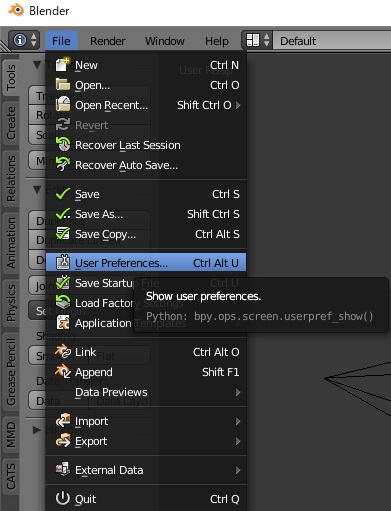Image resolution: width=391 pixels, height=511 pixels.
Task: Click the Application Templates icon
Action: click(x=63, y=323)
